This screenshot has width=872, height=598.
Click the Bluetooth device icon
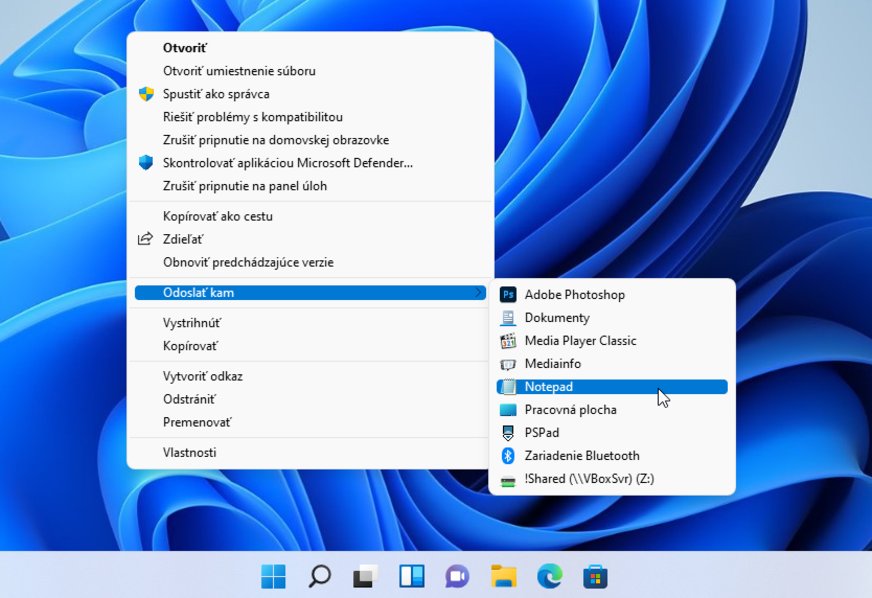click(508, 456)
